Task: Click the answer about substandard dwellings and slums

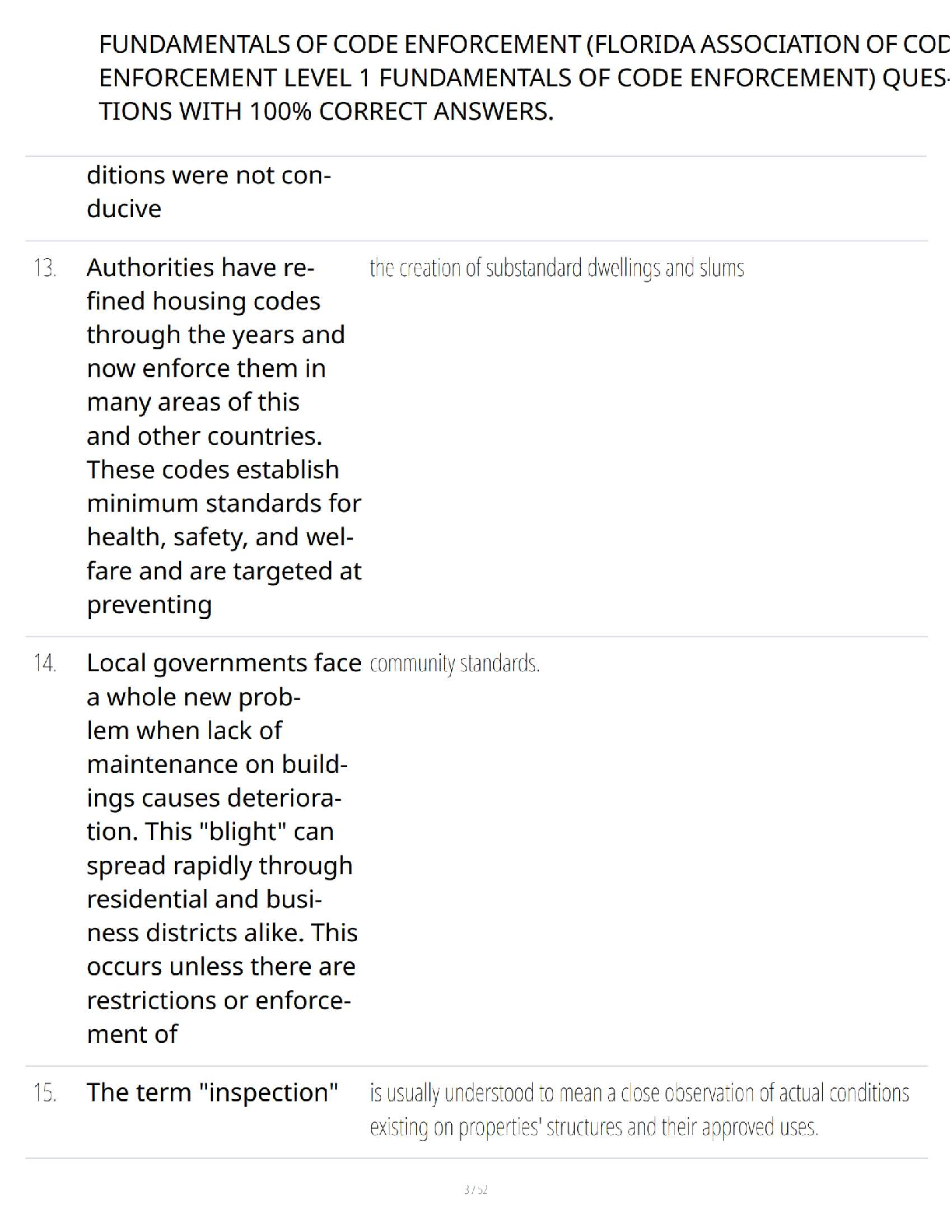Action: 556,268
